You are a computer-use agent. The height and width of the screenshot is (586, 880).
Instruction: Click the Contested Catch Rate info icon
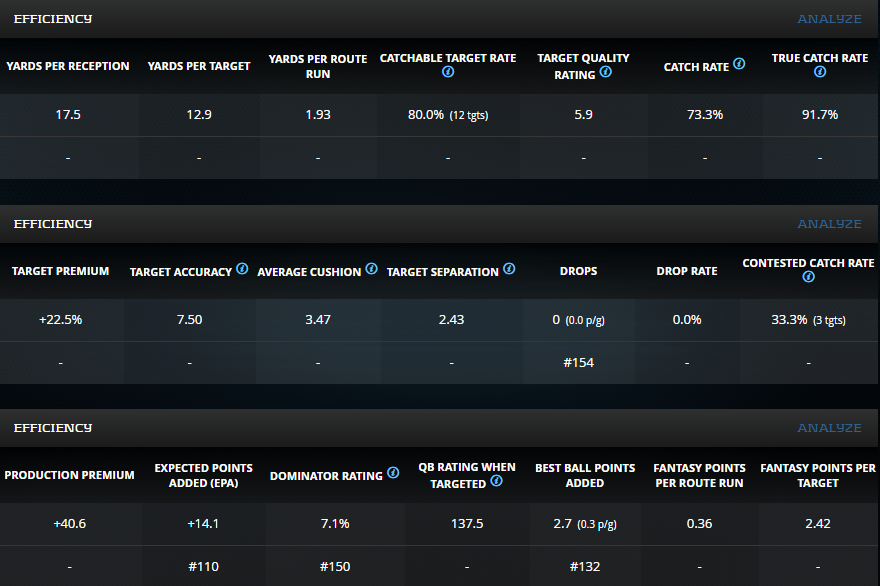point(808,277)
